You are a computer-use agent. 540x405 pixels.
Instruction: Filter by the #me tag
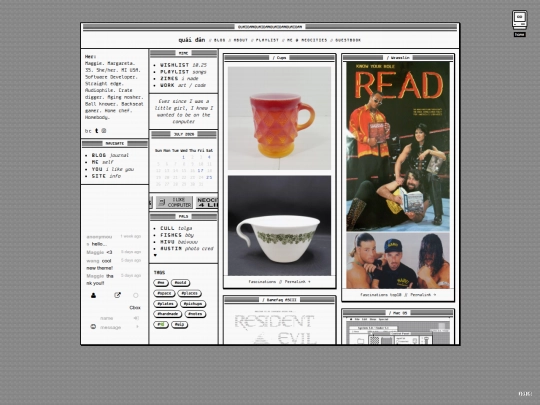point(161,283)
